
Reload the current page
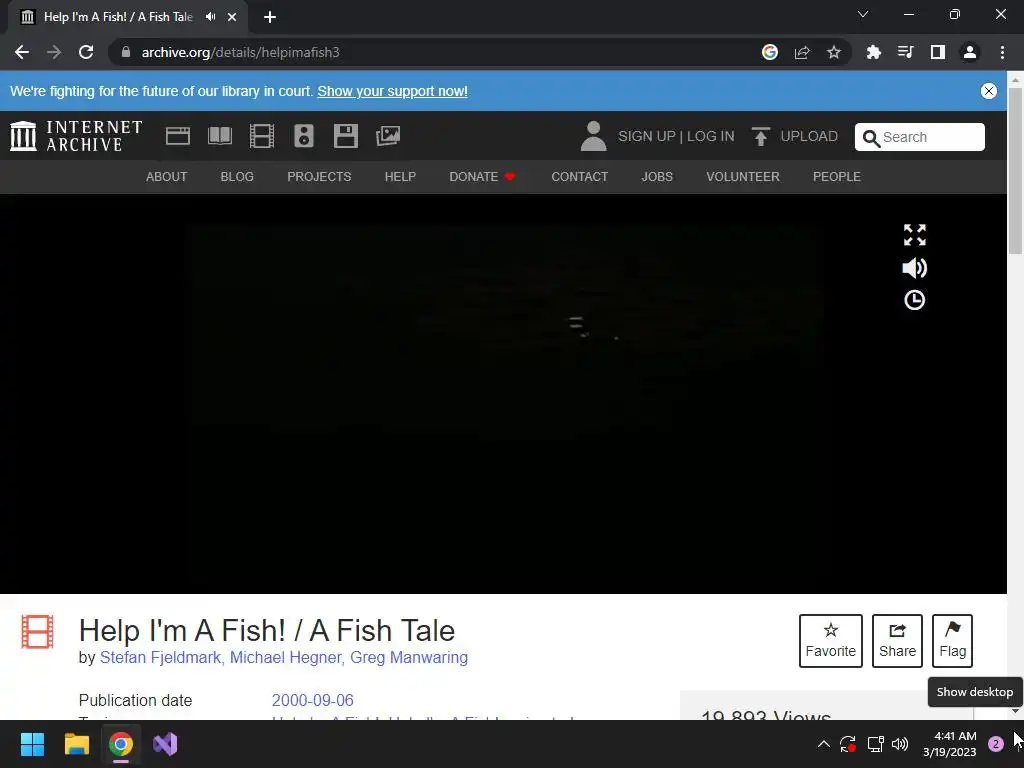[86, 52]
